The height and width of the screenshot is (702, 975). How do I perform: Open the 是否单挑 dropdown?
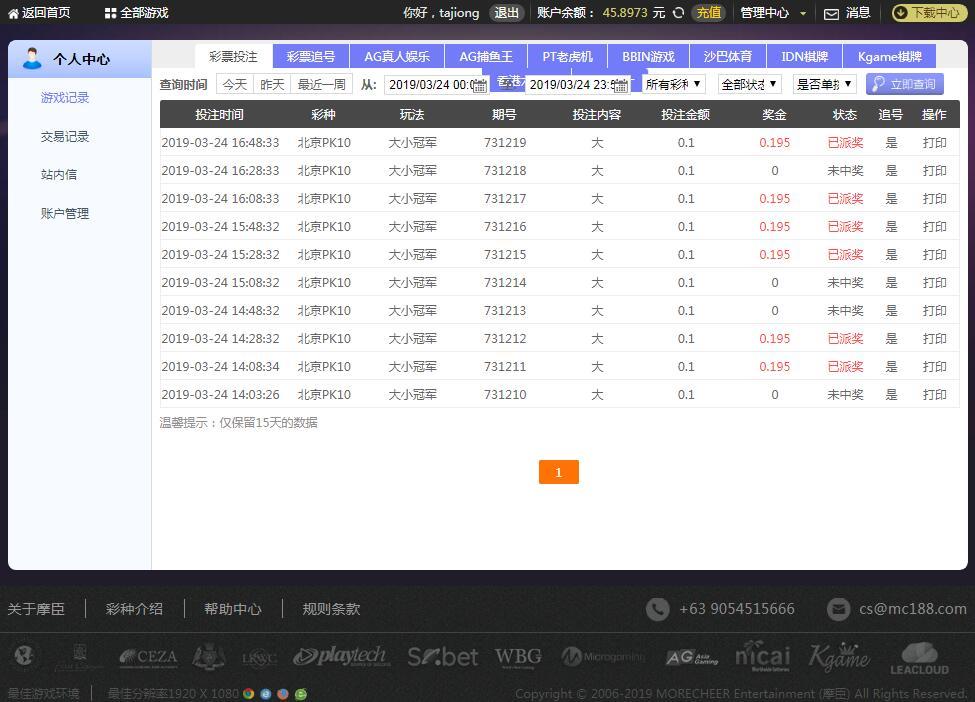[825, 84]
